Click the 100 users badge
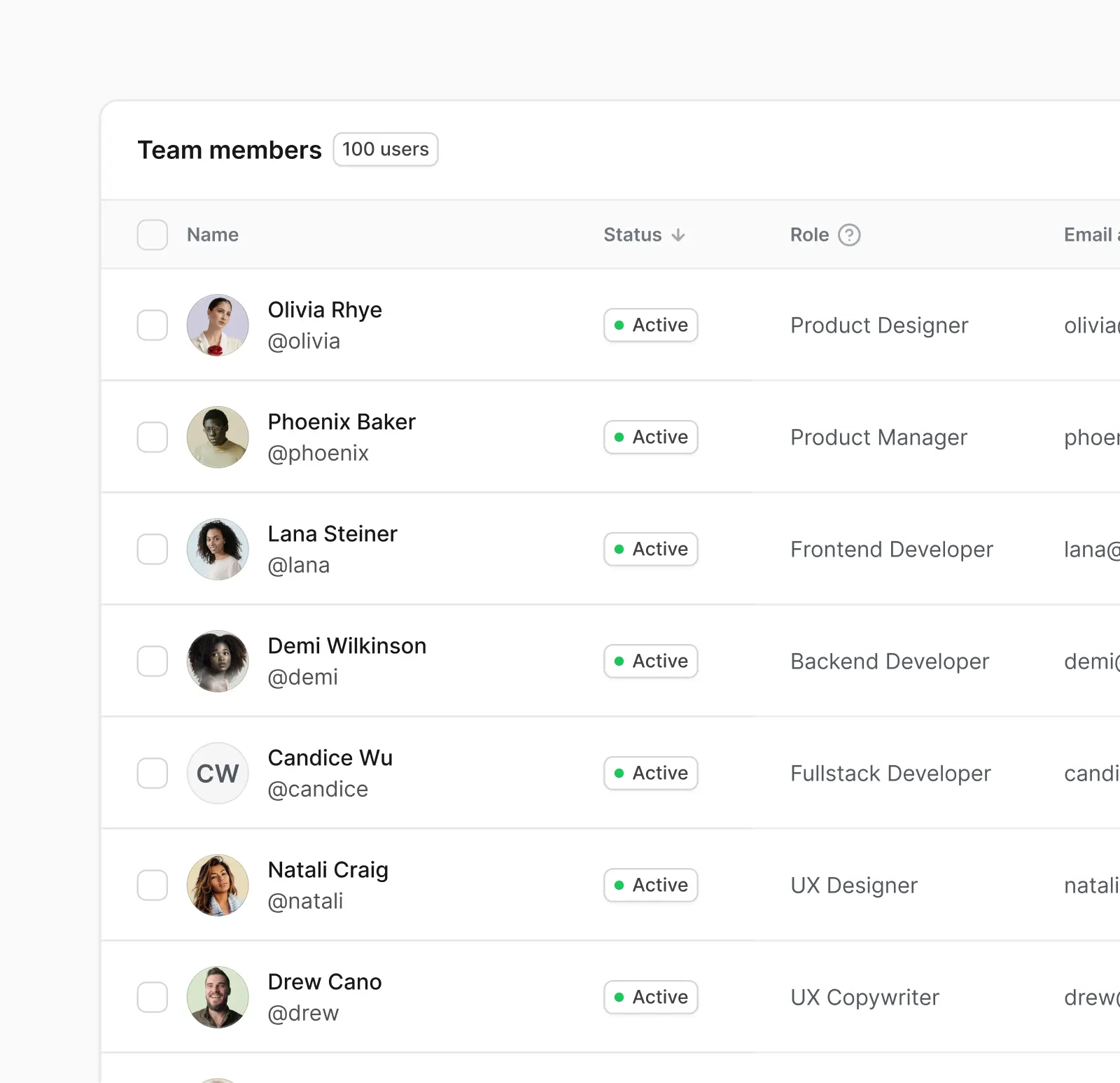Screen dimensions: 1120x1083 point(385,149)
